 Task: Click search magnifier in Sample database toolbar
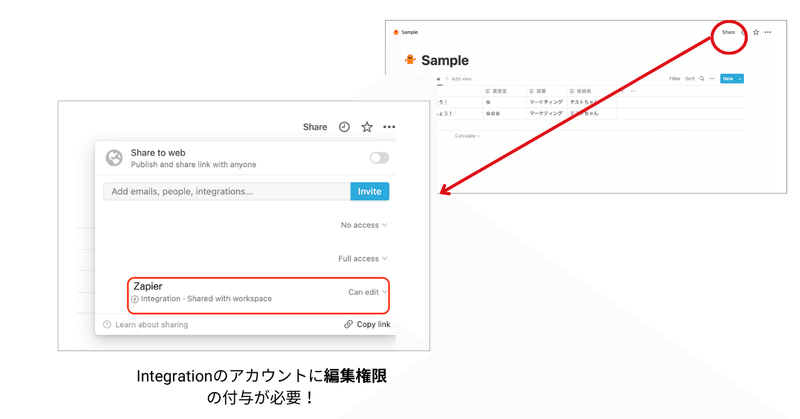tap(702, 79)
